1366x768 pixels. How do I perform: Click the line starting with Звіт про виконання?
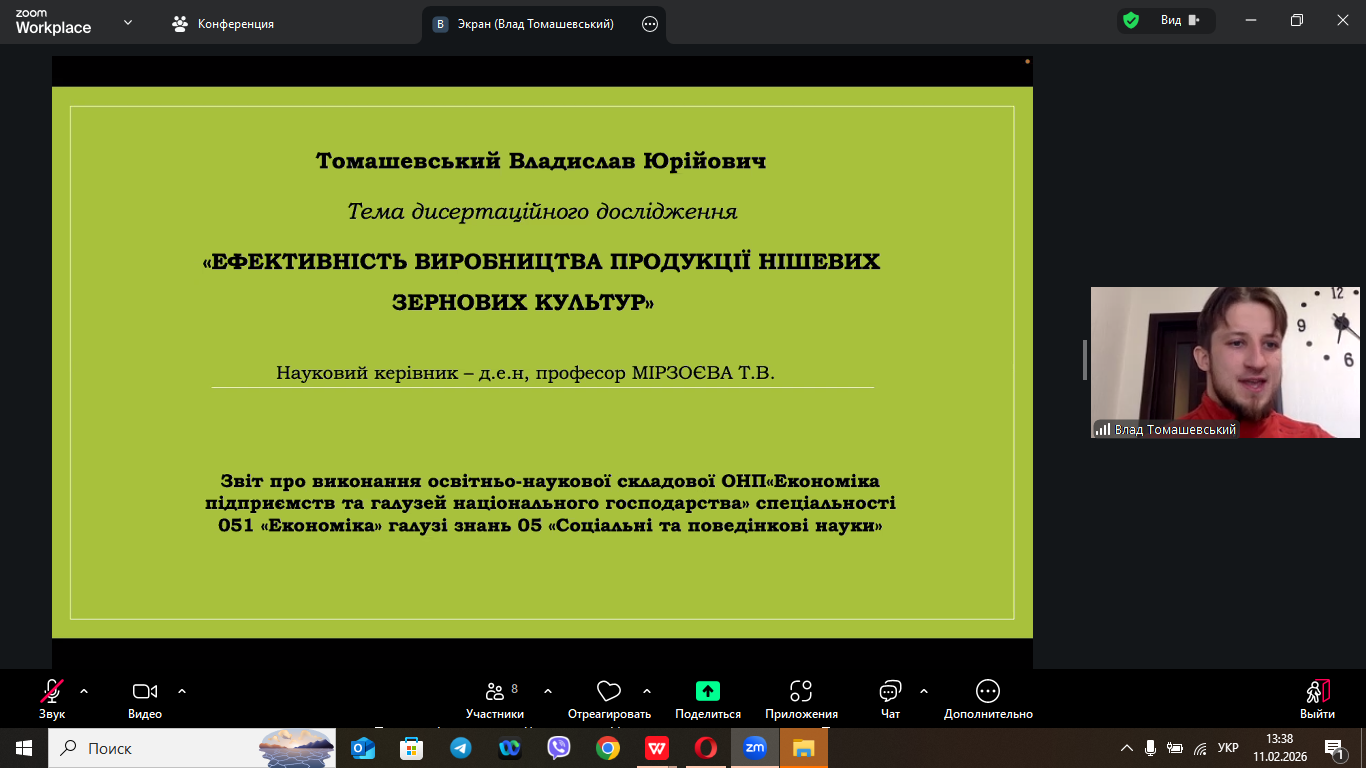(x=550, y=480)
